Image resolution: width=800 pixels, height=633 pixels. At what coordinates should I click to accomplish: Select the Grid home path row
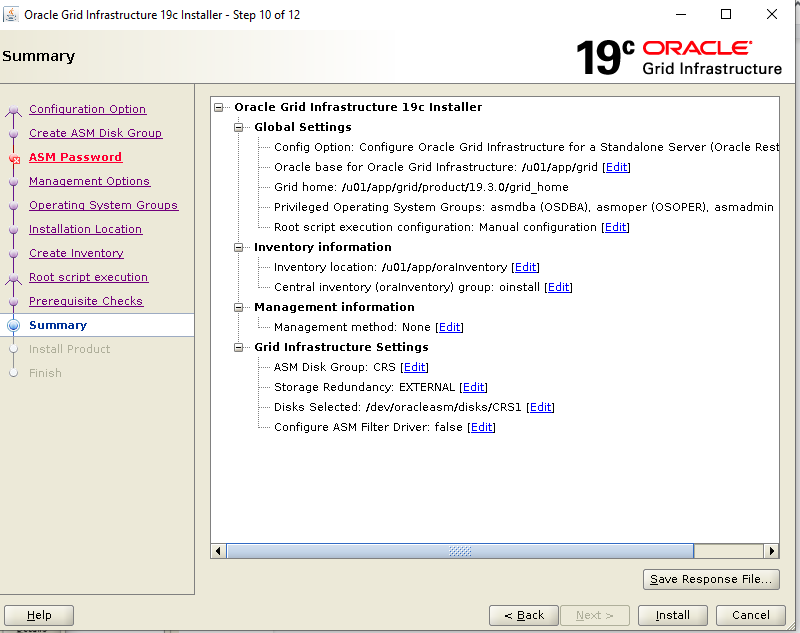(421, 187)
